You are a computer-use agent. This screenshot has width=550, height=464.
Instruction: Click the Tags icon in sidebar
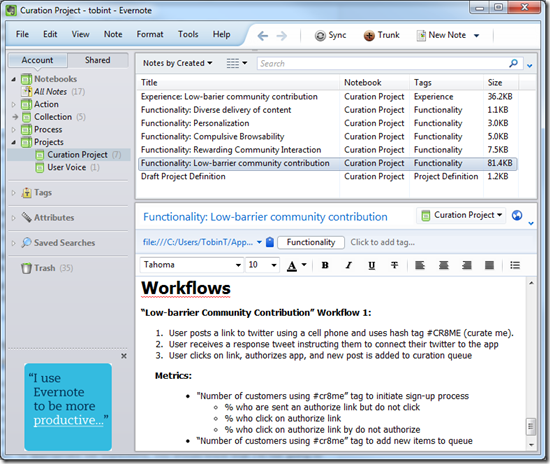[26, 193]
